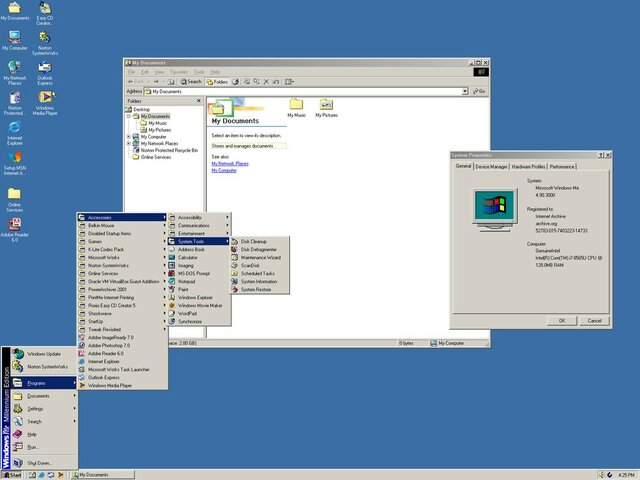
Task: Launch Calculator from Accessories menu
Action: point(199,258)
